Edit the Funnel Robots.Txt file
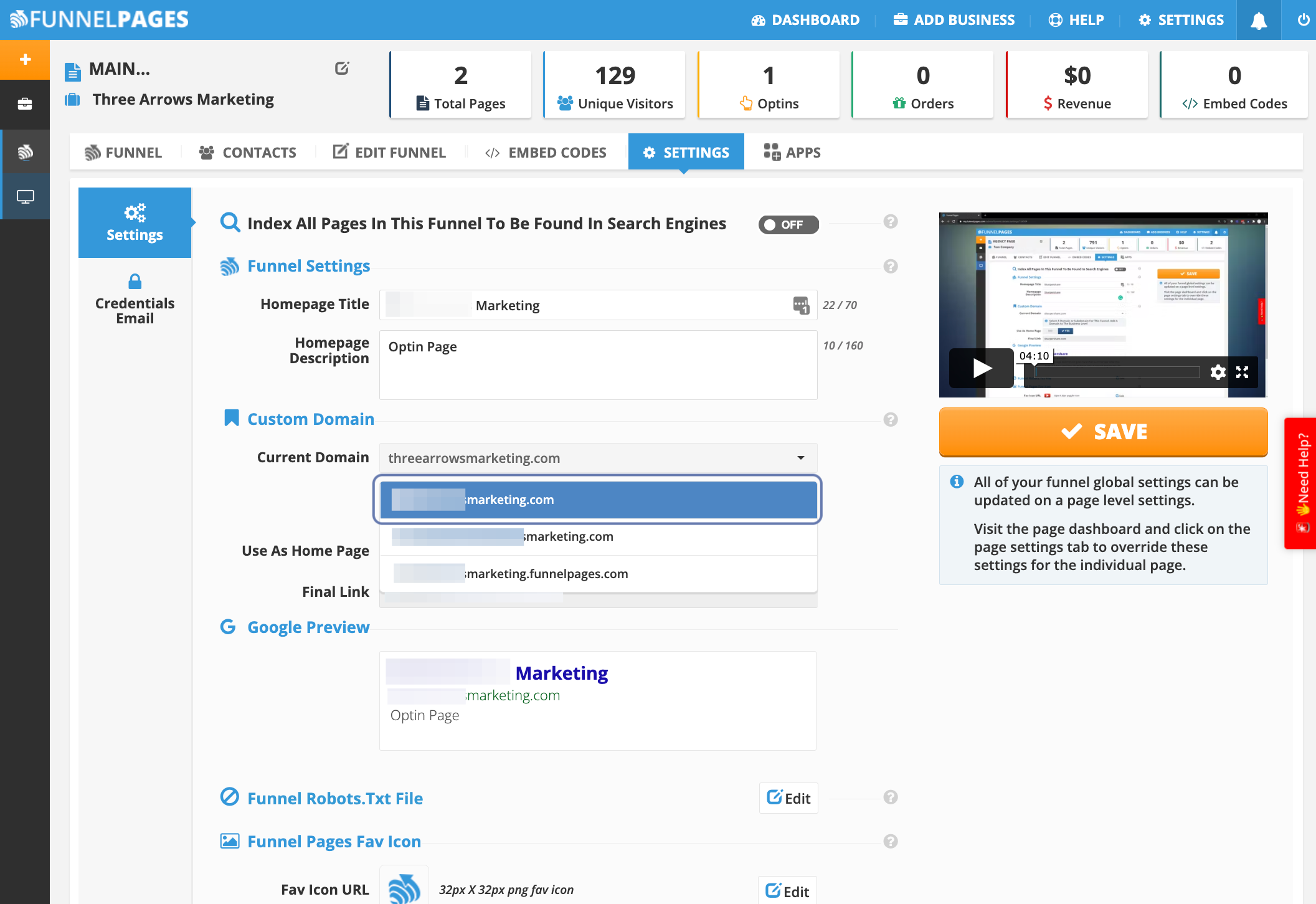 coord(788,798)
